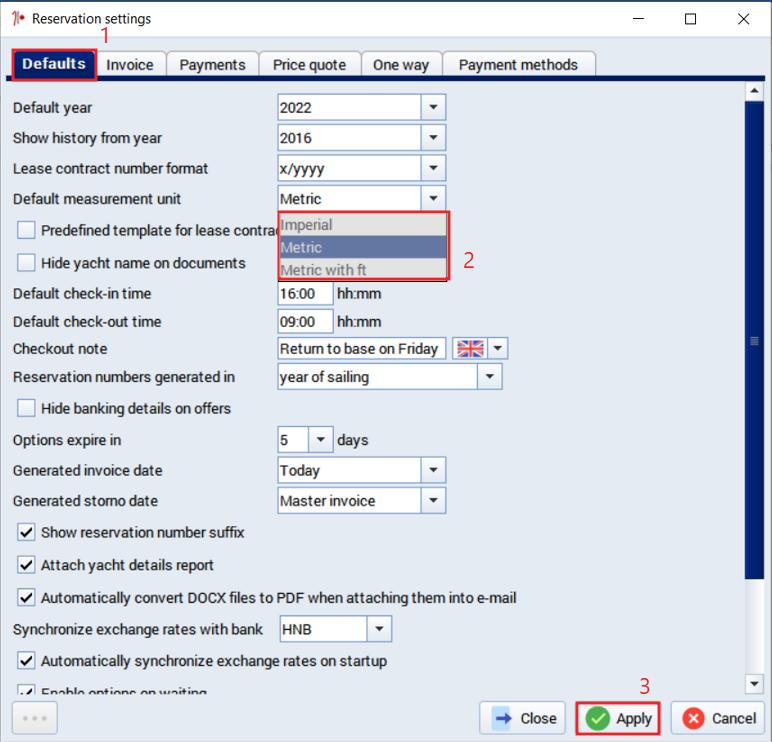The height and width of the screenshot is (742, 772).
Task: Click the scrollbar down arrow
Action: 754,683
